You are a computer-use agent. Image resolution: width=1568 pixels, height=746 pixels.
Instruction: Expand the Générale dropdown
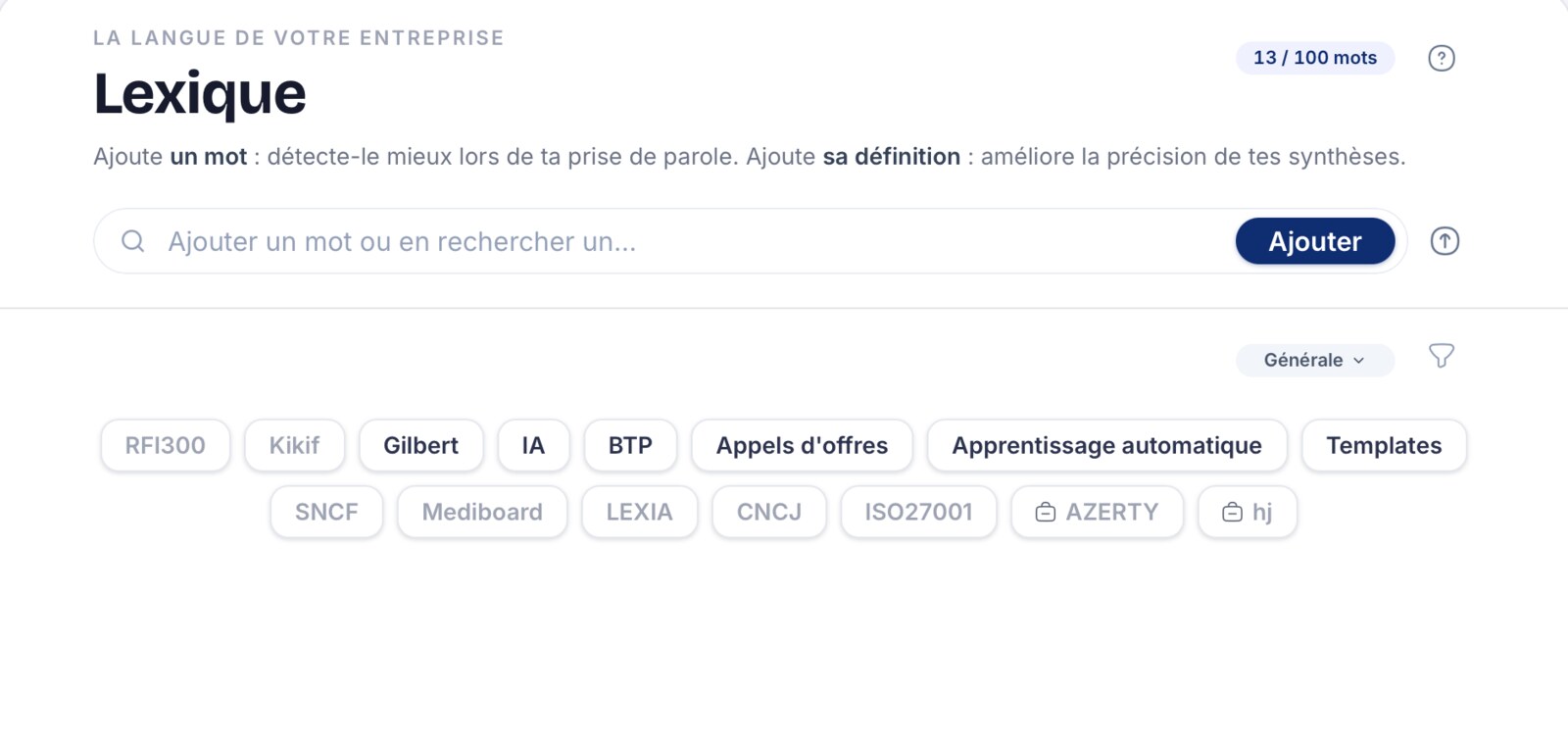pyautogui.click(x=1314, y=360)
